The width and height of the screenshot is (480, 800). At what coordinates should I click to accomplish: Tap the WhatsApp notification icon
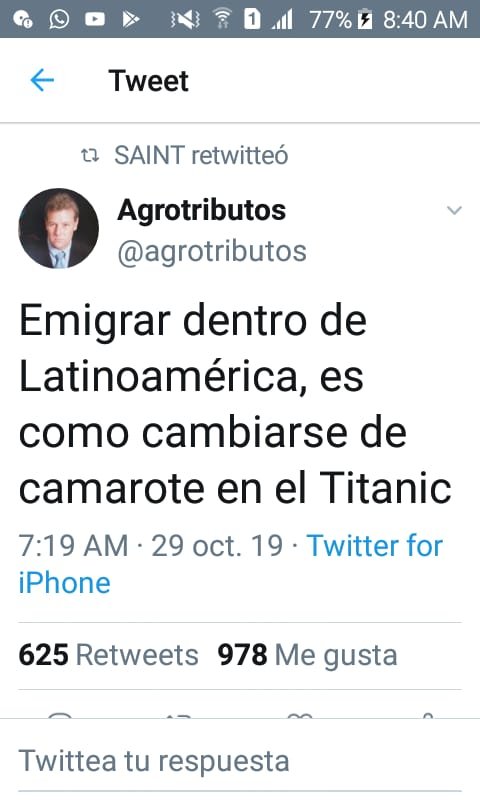59,19
